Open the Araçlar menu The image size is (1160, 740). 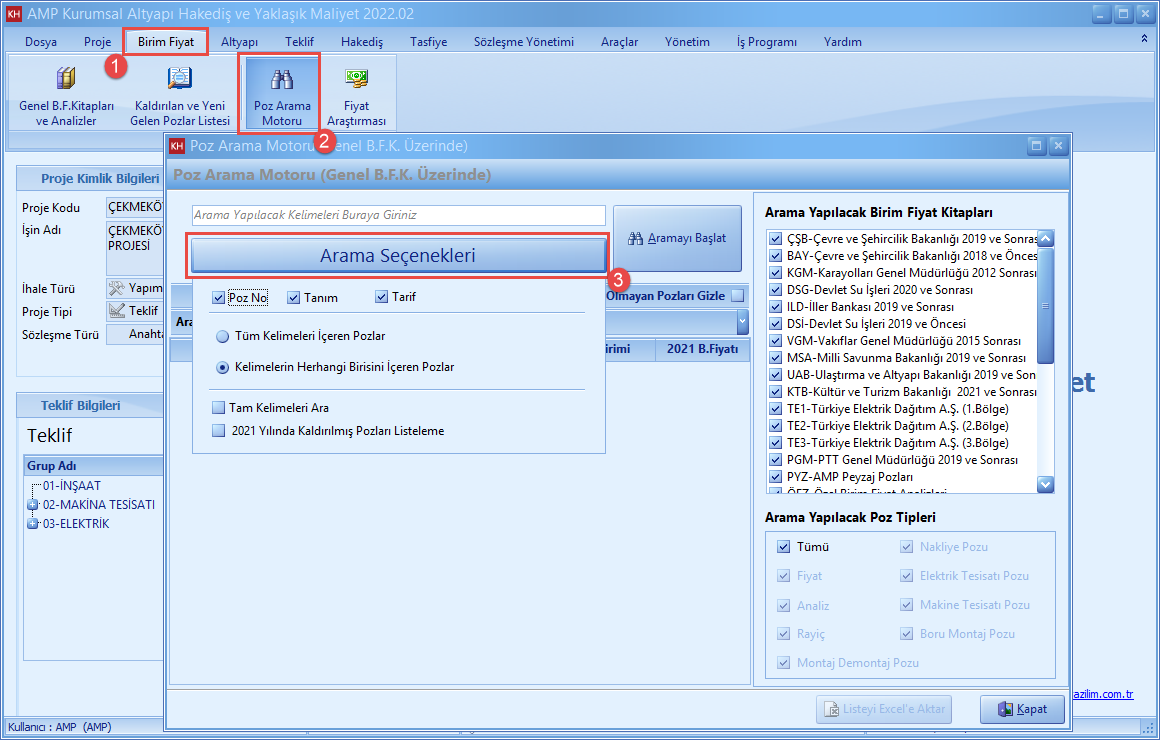point(619,41)
